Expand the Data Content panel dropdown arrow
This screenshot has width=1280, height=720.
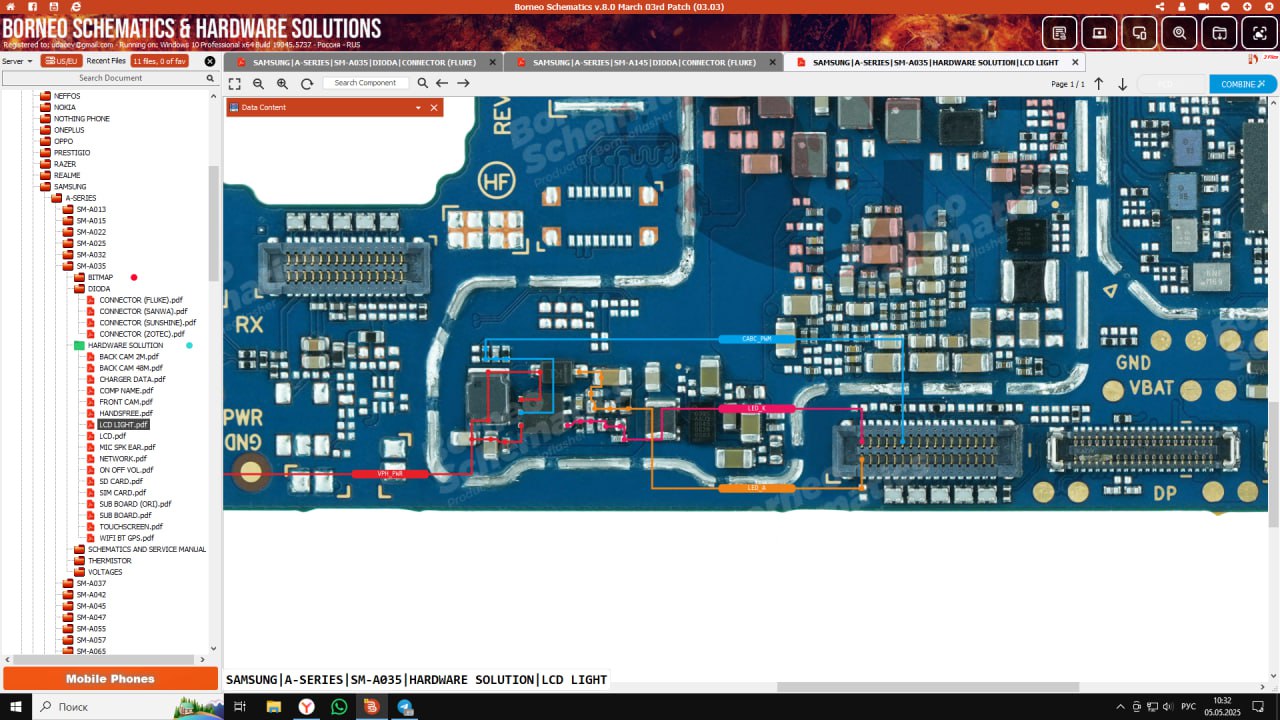[x=418, y=107]
